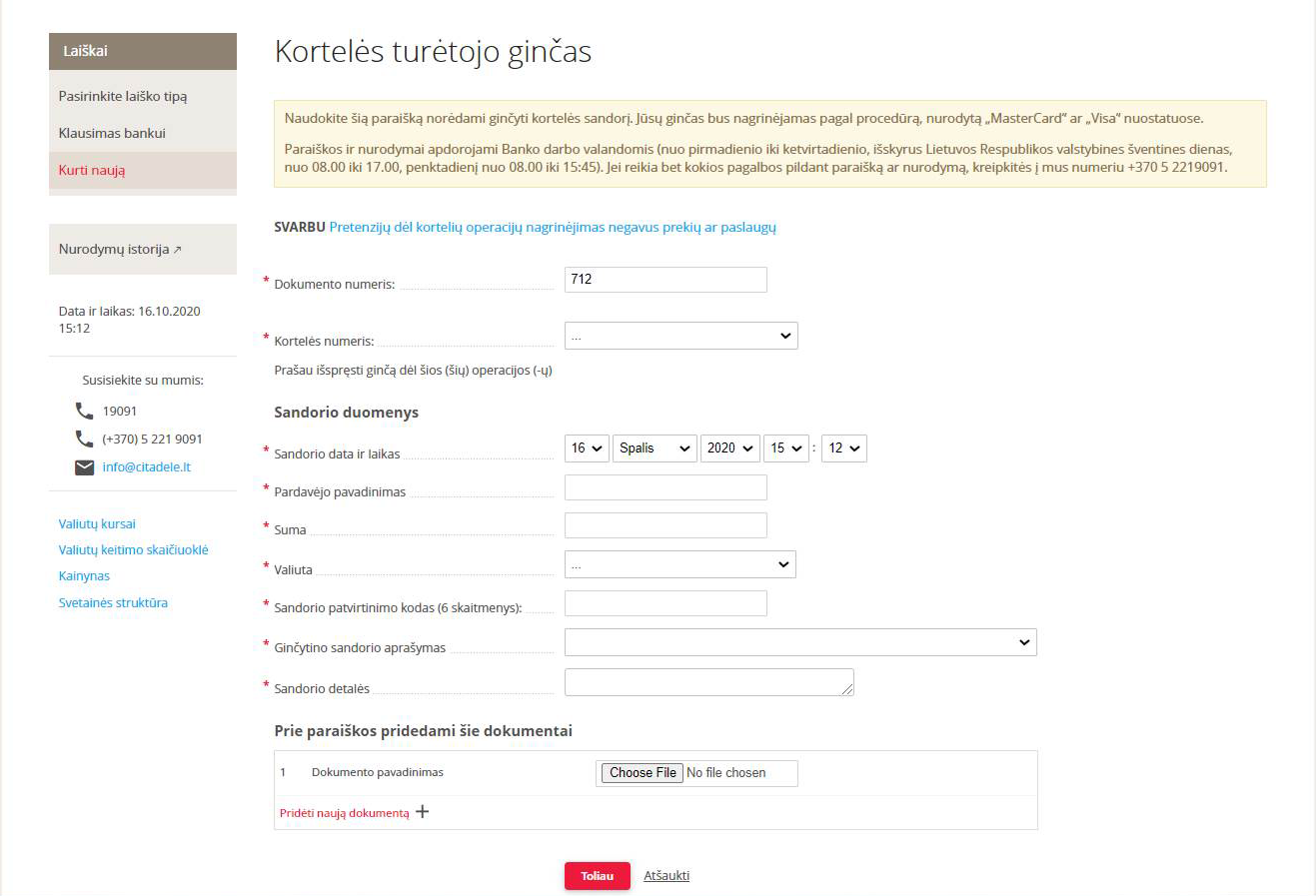Open the Kortelės numeris dropdown
The height and width of the screenshot is (896, 1316).
680,336
